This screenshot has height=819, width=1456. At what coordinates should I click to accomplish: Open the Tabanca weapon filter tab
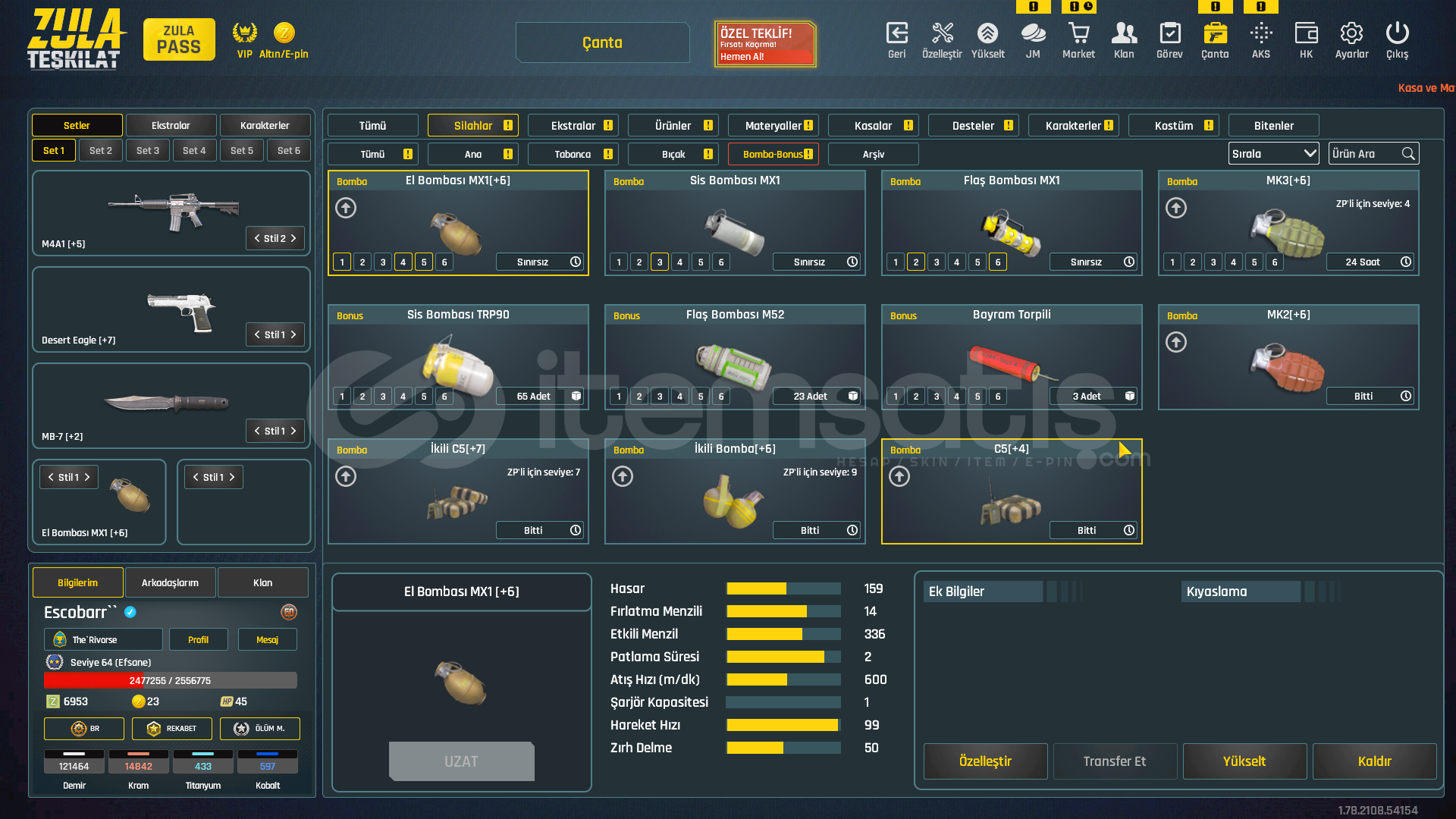pyautogui.click(x=573, y=154)
